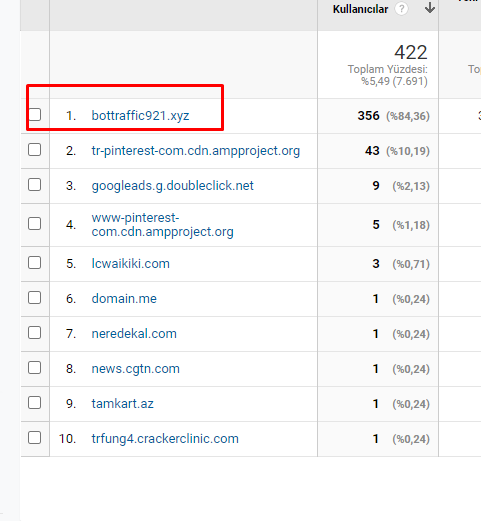Click the help icon next to Kullanıcılar
The width and height of the screenshot is (481, 521).
(x=402, y=9)
